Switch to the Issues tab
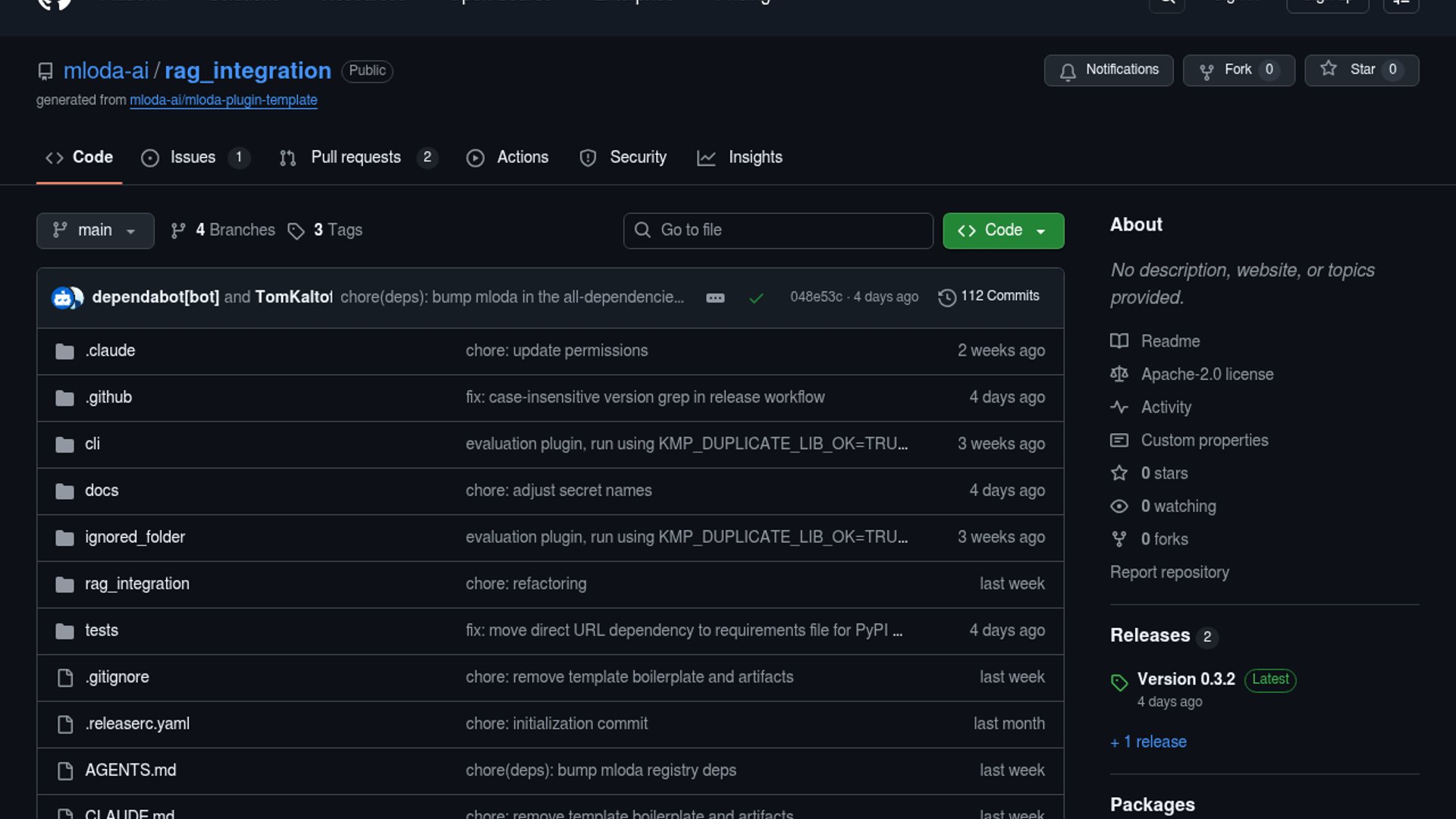1456x819 pixels. tap(193, 158)
